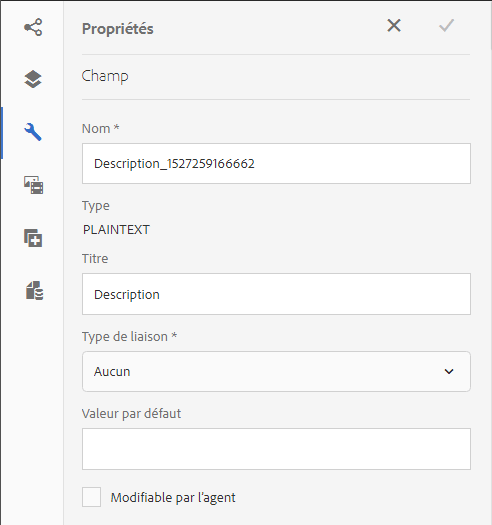
Task: Open the Type de liaison dropdown
Action: click(x=276, y=371)
